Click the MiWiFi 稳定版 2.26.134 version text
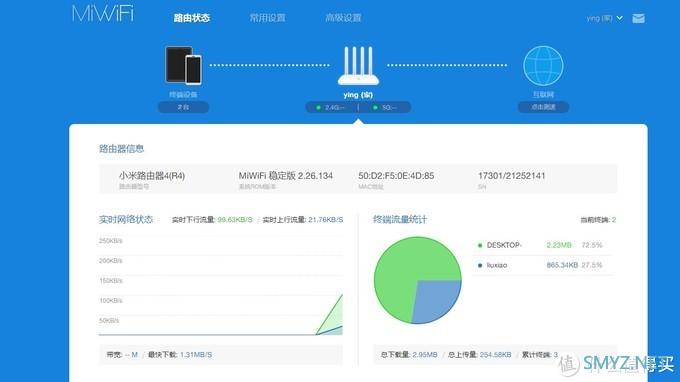Image resolution: width=680 pixels, height=382 pixels. point(286,176)
